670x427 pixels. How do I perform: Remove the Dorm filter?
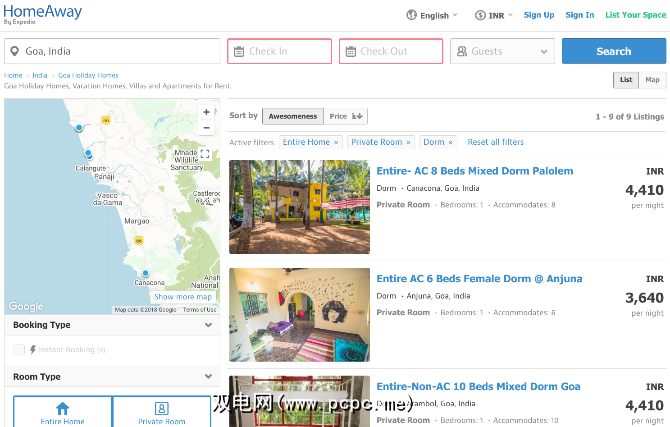450,142
